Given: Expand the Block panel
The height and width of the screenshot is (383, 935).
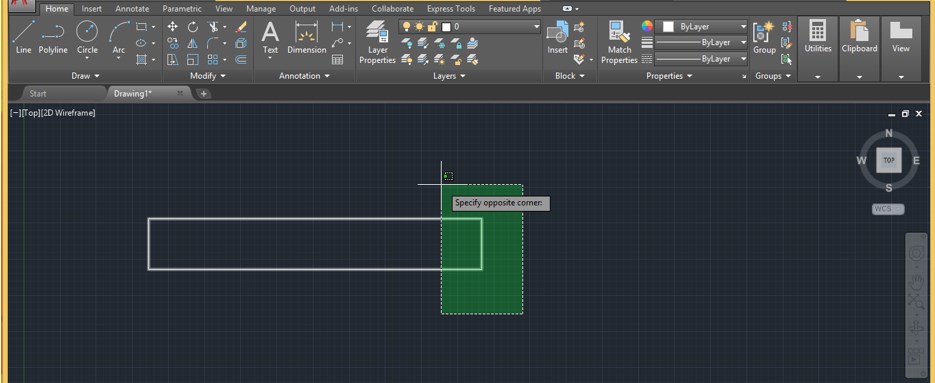Looking at the screenshot, I should point(569,76).
